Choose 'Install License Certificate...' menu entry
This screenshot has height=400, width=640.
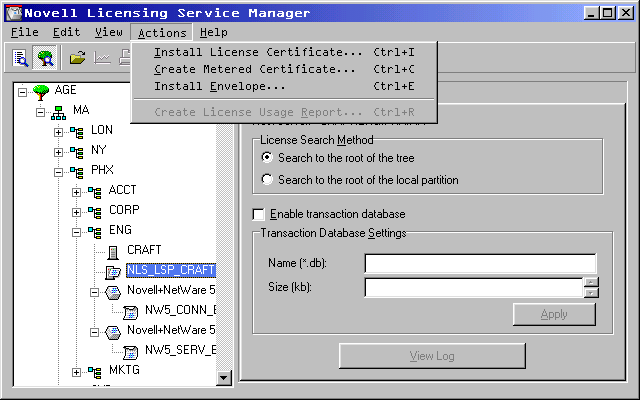tap(258, 52)
